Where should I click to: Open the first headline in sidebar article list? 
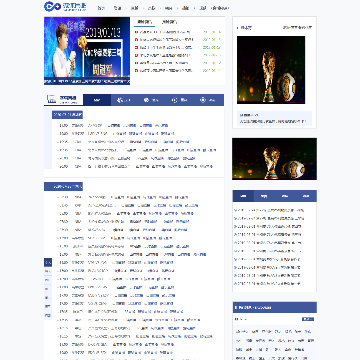coord(269,210)
